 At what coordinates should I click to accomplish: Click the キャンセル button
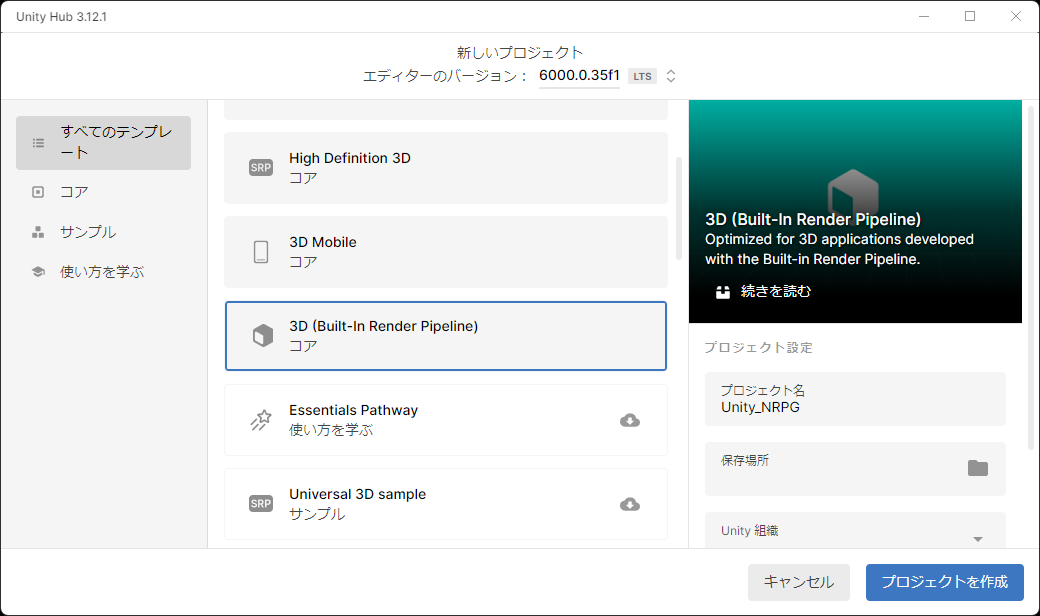click(x=798, y=582)
